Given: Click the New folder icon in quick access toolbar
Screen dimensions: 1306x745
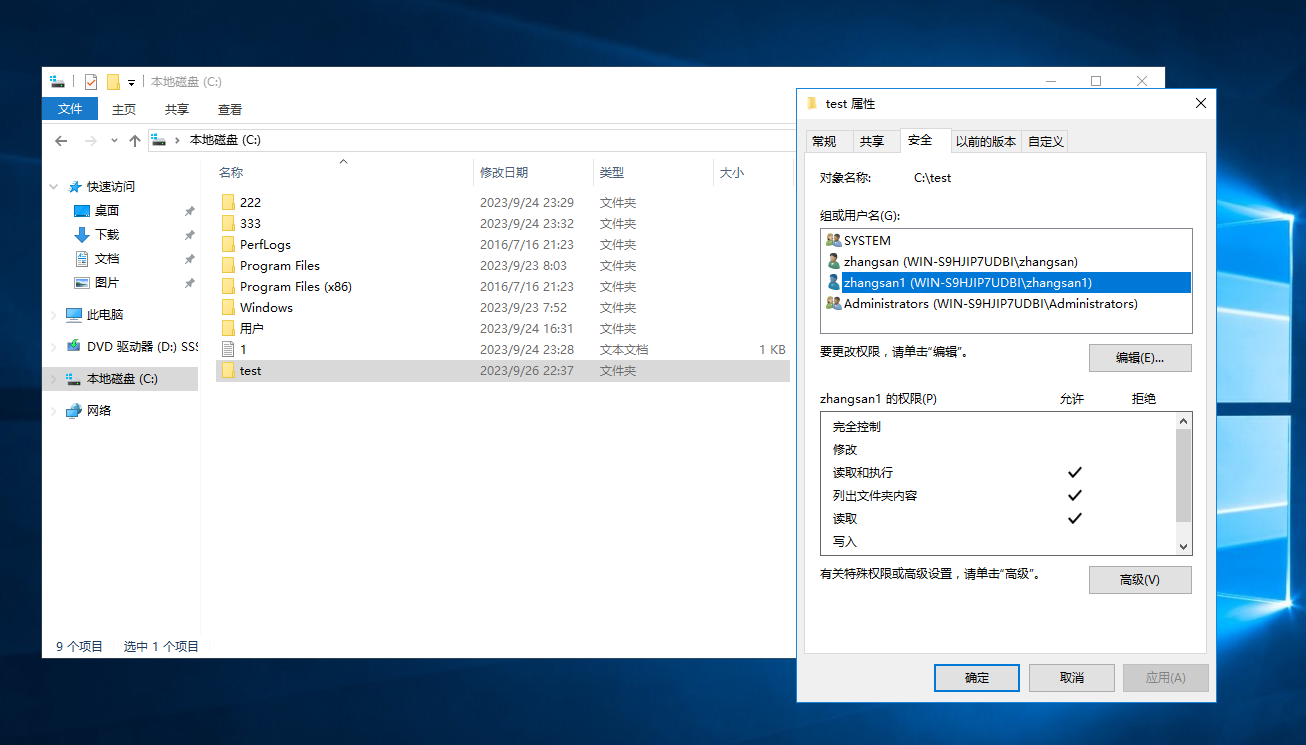Looking at the screenshot, I should [x=113, y=82].
